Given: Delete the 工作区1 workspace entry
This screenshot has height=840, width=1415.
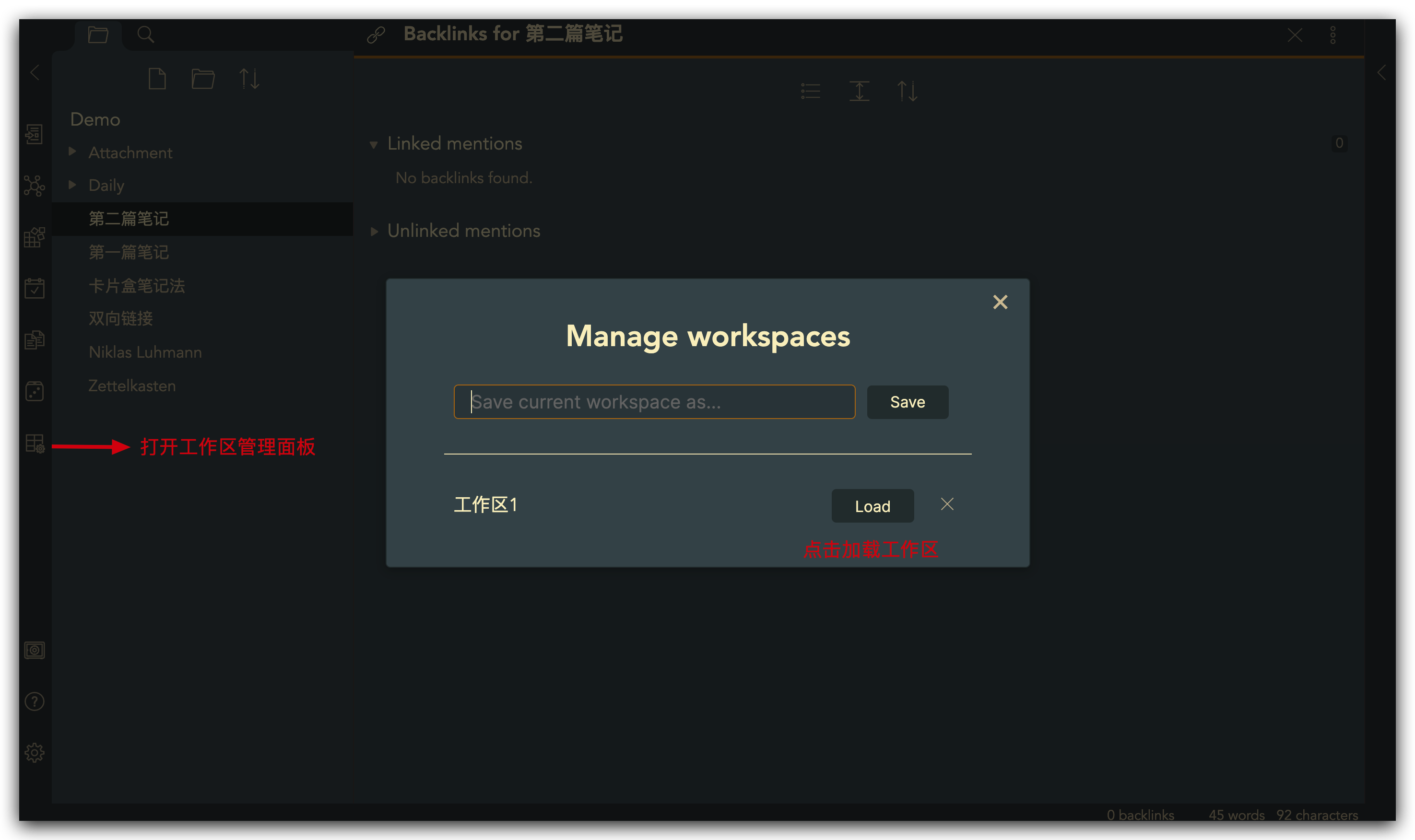Looking at the screenshot, I should [947, 504].
